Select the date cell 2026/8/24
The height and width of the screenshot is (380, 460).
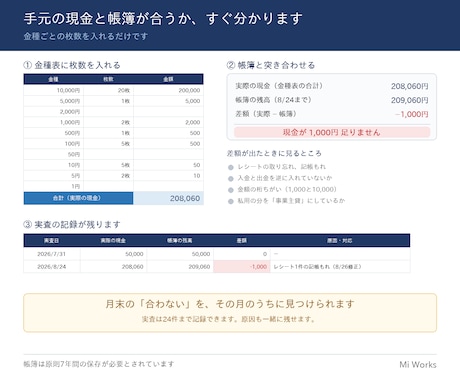click(52, 267)
